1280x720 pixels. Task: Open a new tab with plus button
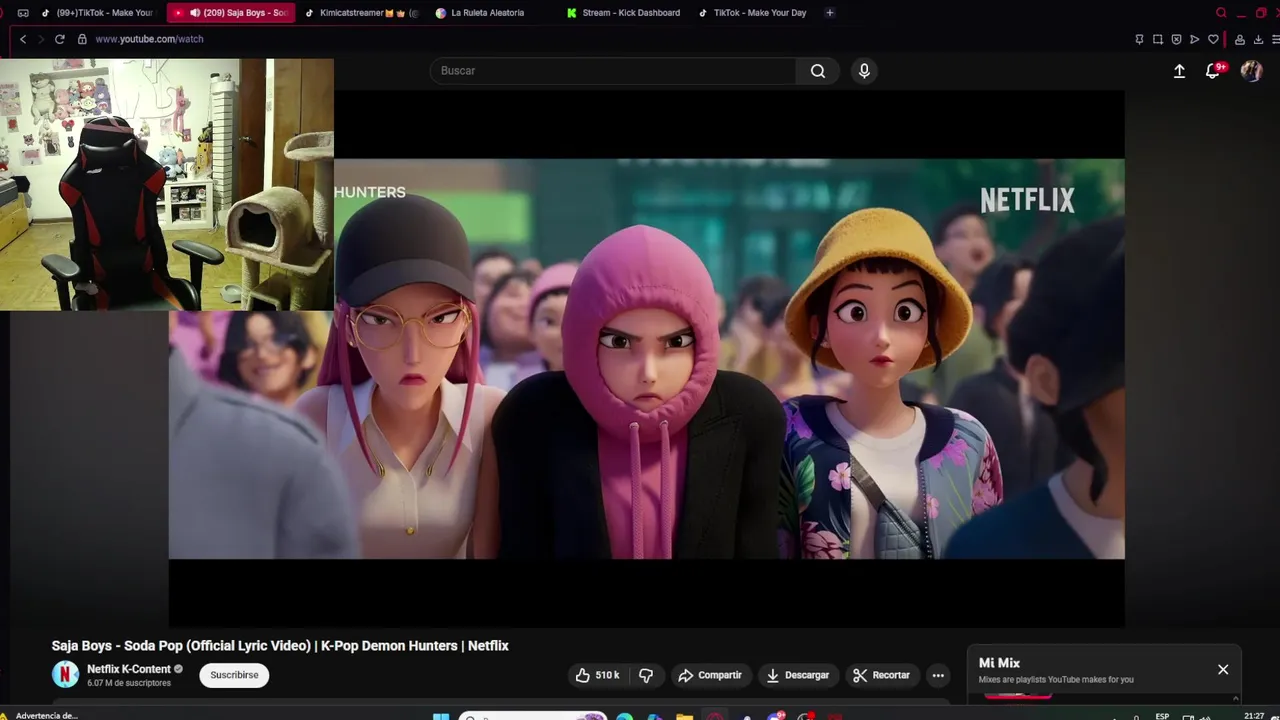[x=830, y=13]
